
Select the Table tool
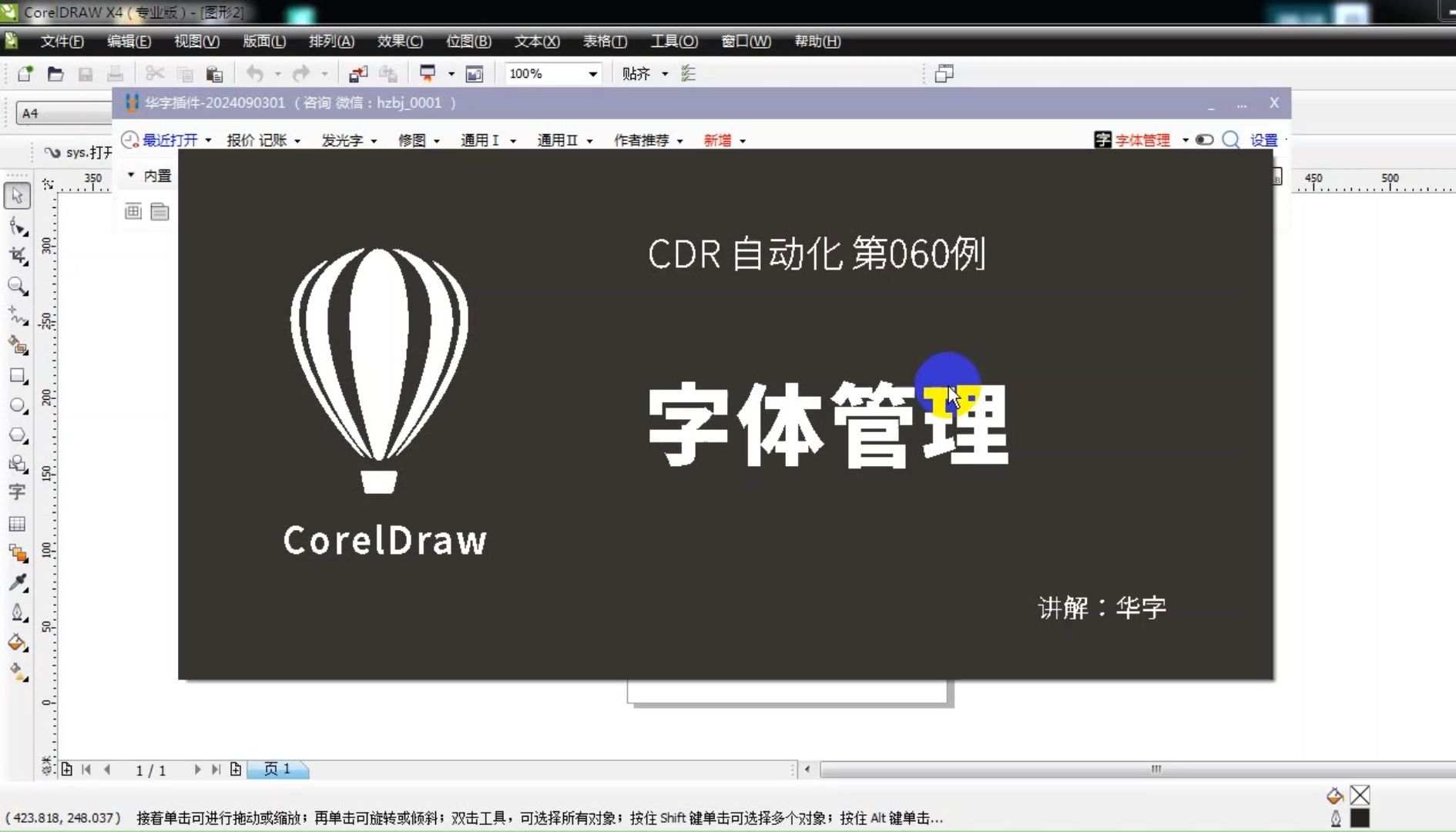click(18, 524)
